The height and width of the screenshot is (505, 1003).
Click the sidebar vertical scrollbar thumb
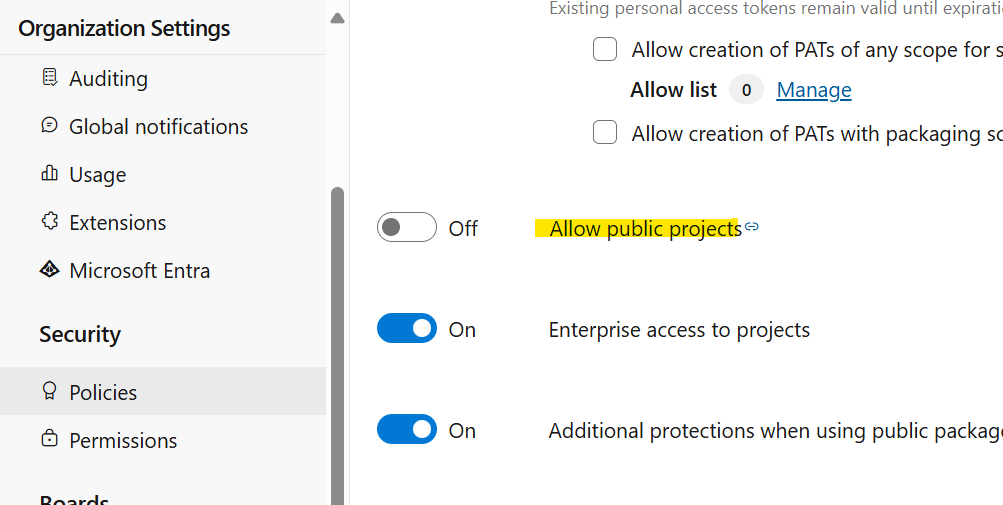338,346
